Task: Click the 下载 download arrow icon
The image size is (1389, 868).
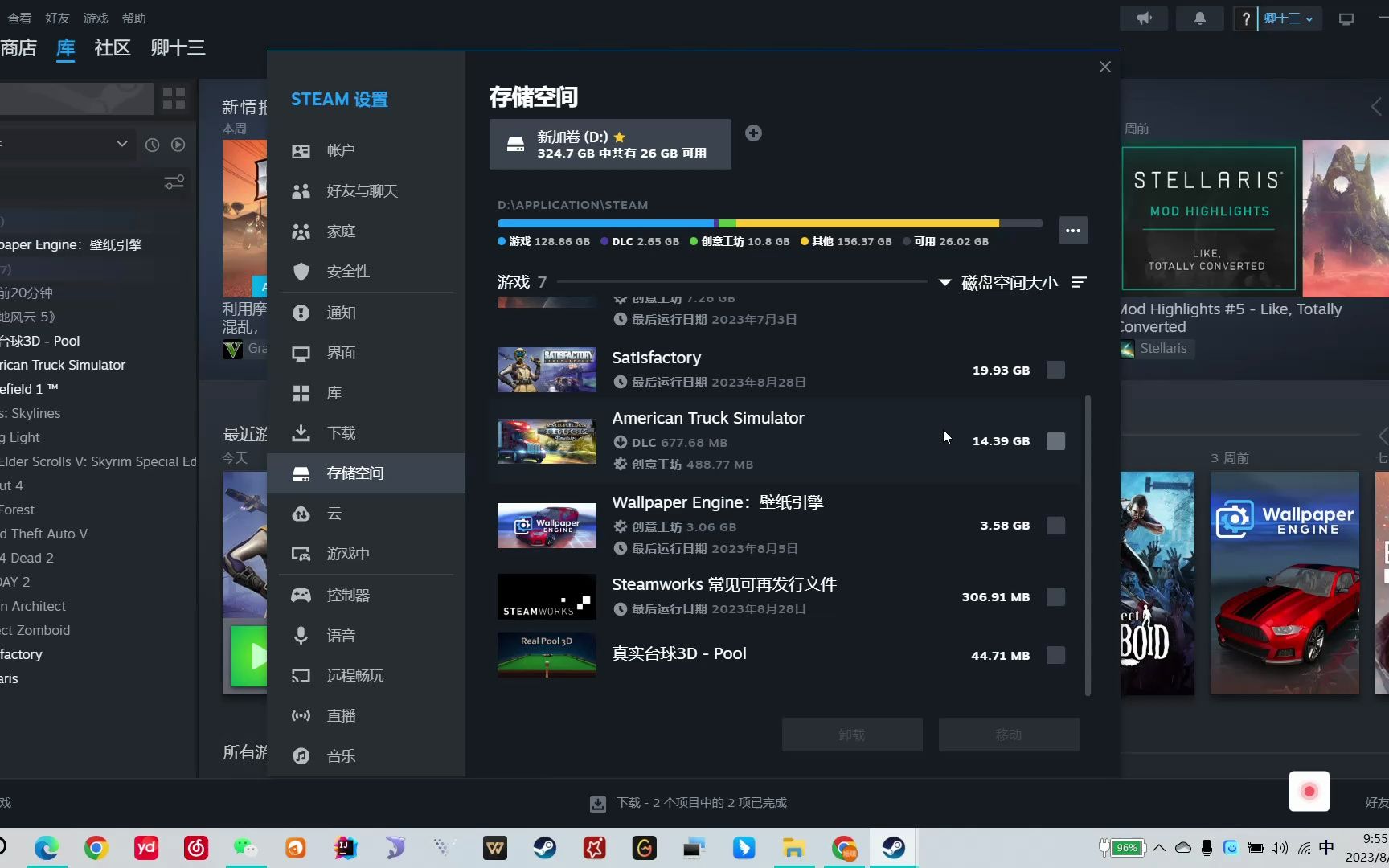Action: pyautogui.click(x=301, y=433)
